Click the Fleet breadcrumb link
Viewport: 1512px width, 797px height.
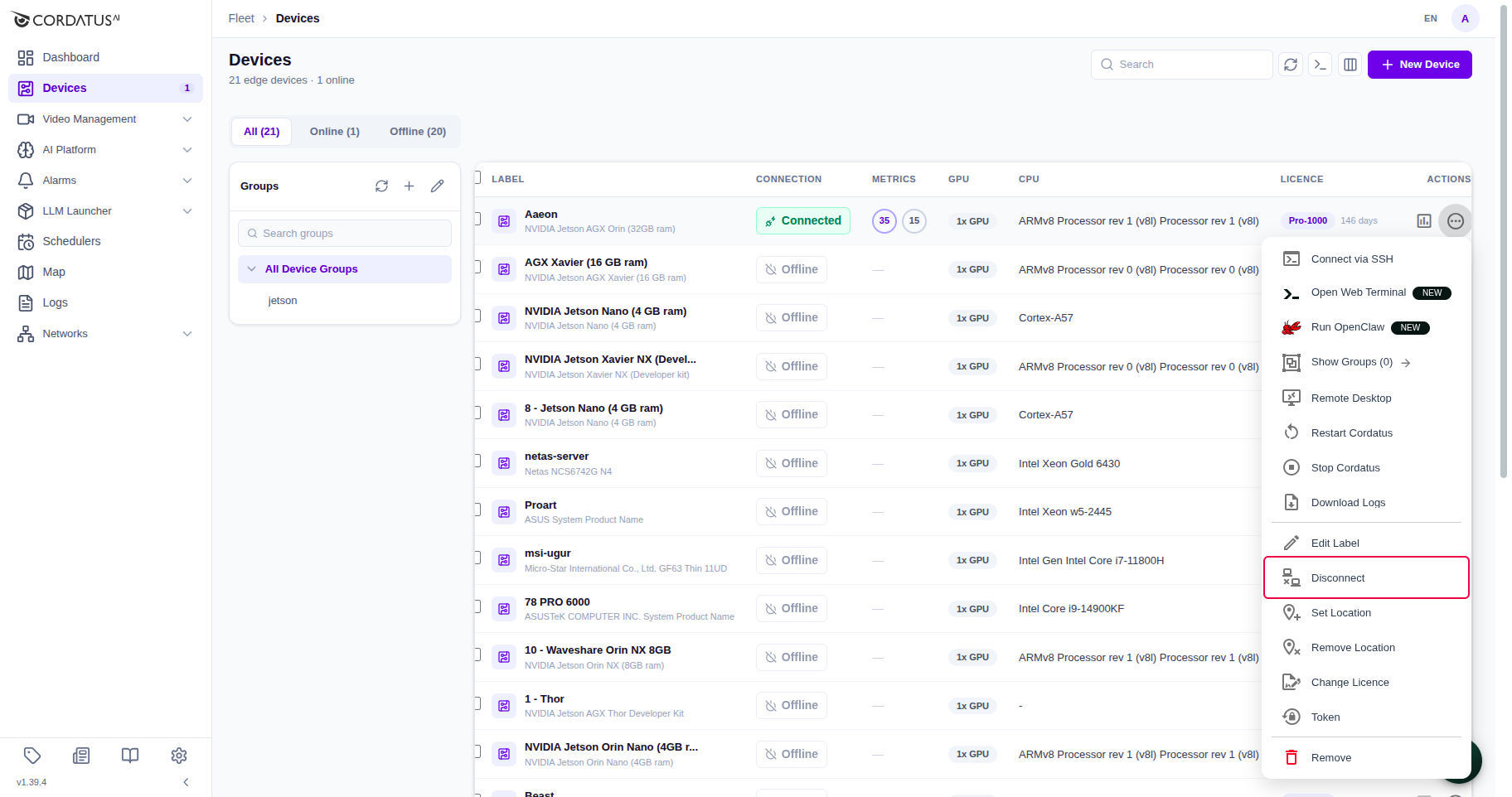241,18
